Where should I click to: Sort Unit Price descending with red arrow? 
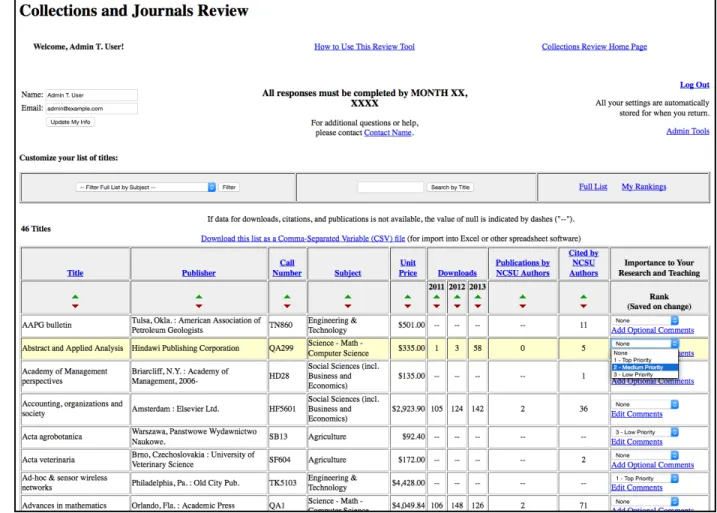[x=407, y=306]
